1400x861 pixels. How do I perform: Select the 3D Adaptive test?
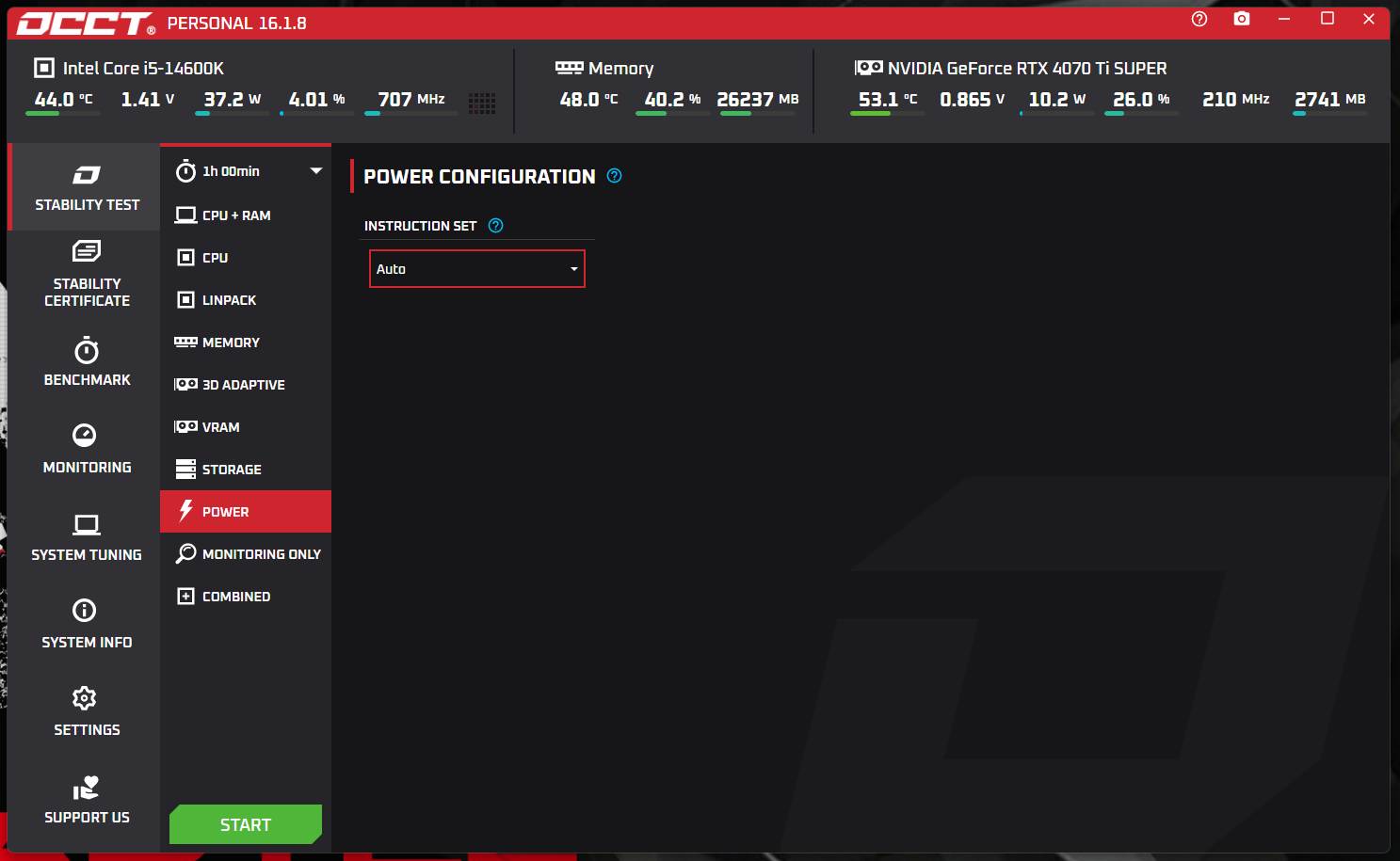point(246,385)
